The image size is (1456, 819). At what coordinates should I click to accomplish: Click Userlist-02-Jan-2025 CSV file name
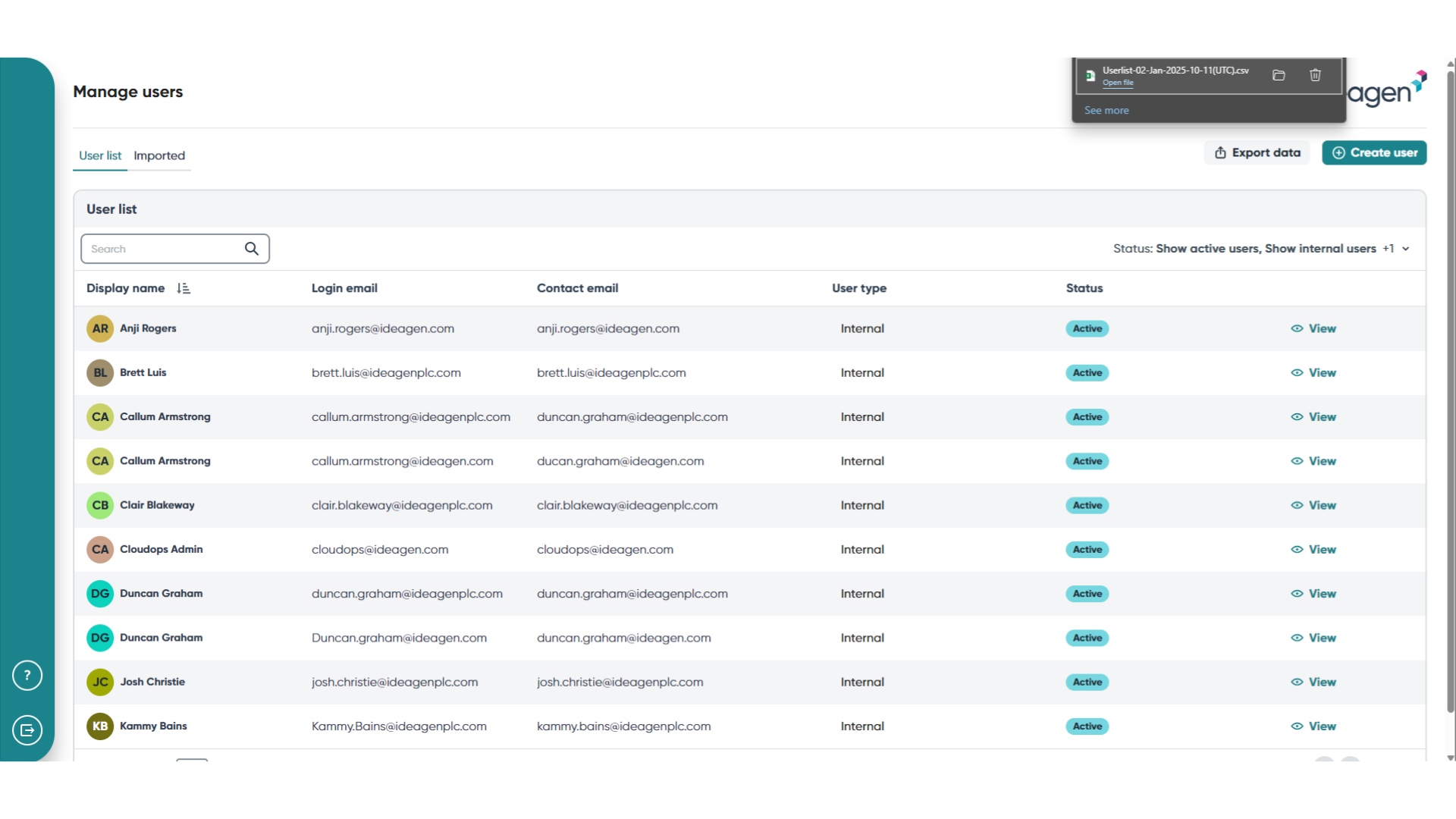point(1175,70)
